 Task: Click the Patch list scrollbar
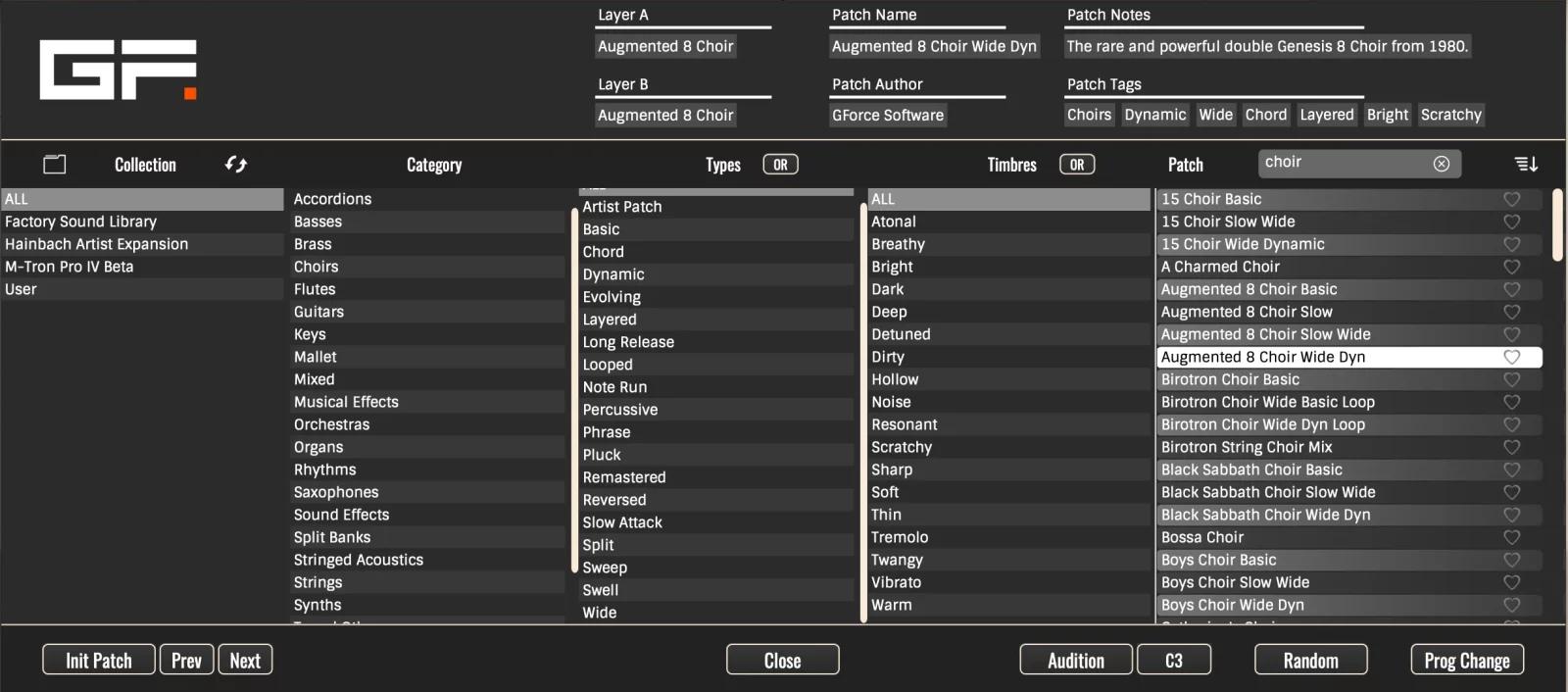pyautogui.click(x=1557, y=225)
